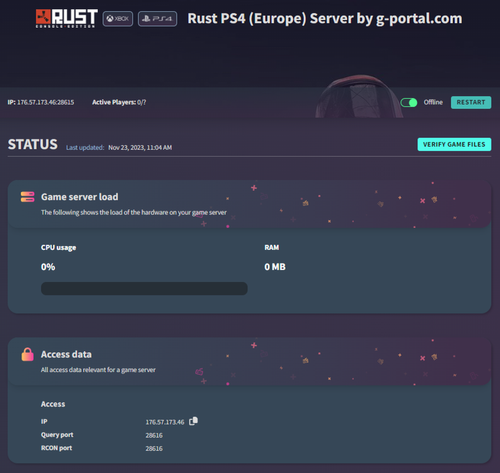Click the CPU usage progress bar

144,288
